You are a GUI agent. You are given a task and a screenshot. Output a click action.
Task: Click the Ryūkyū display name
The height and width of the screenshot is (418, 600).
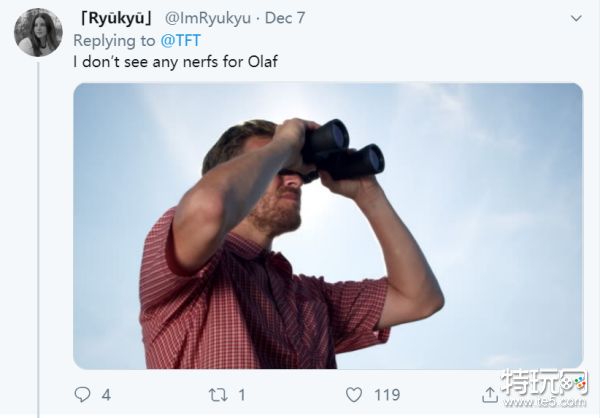(113, 18)
